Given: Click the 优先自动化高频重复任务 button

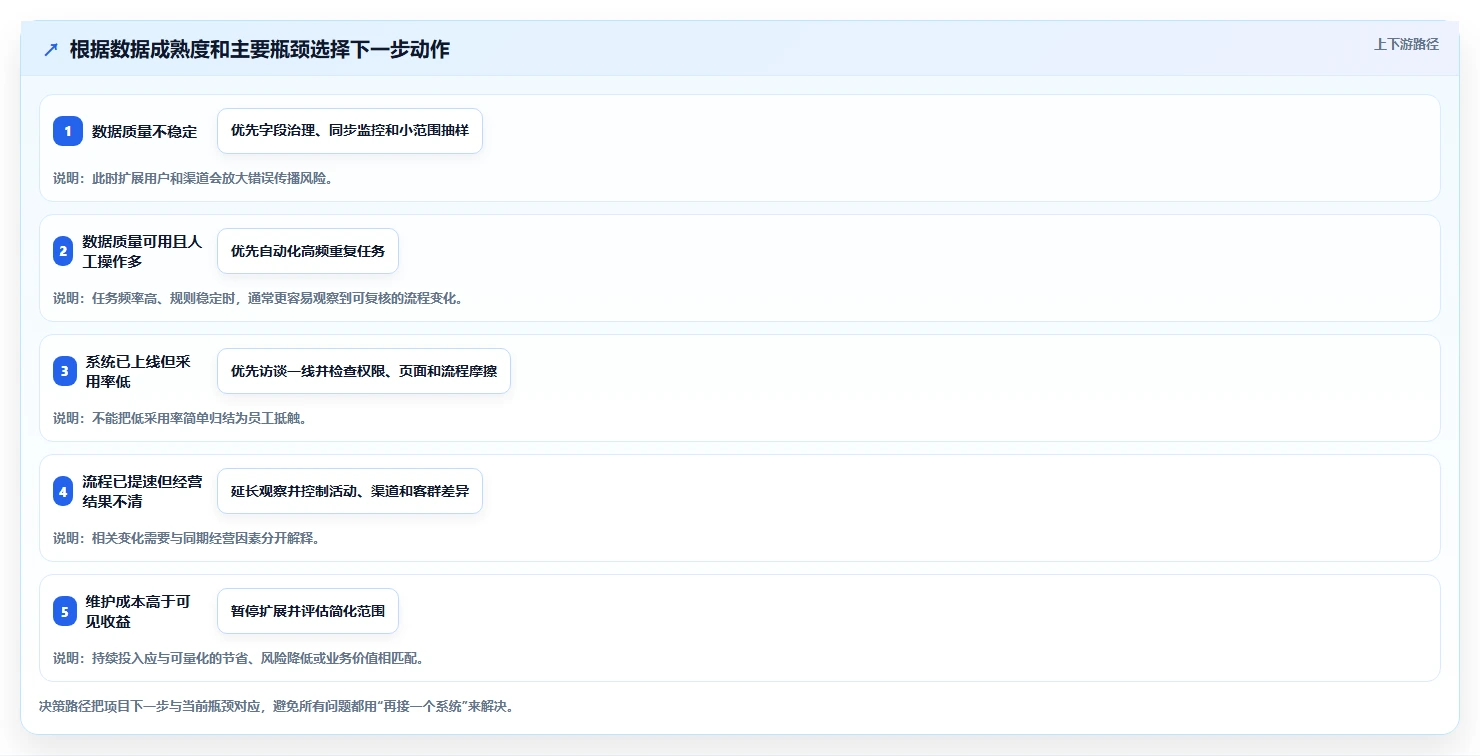Looking at the screenshot, I should pos(308,251).
